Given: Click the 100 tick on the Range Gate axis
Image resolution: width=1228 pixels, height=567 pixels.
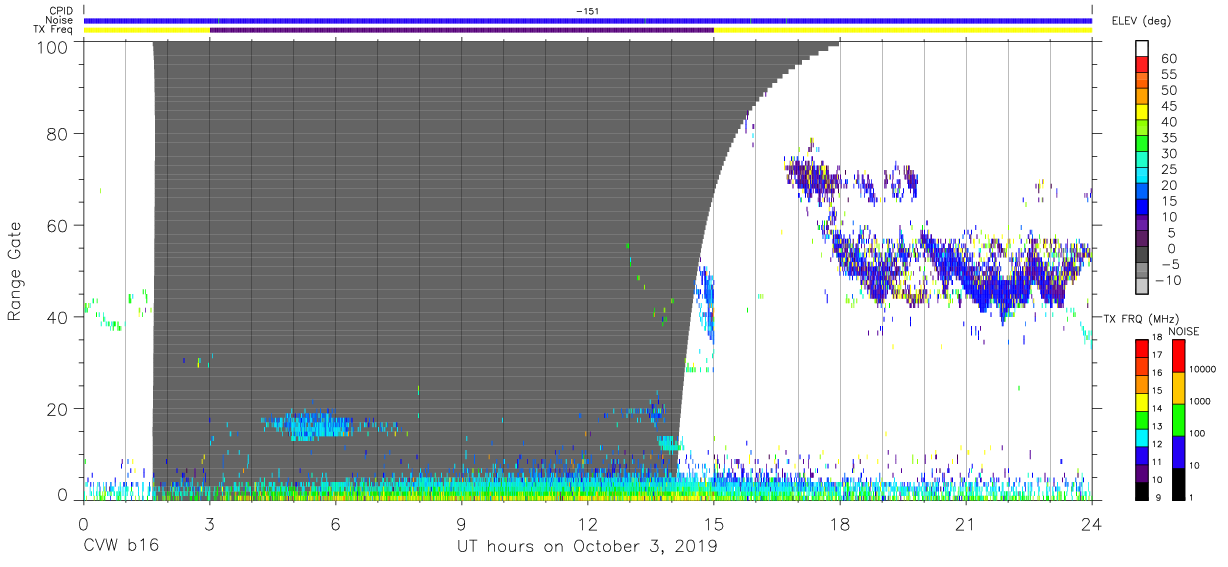Looking at the screenshot, I should click(53, 46).
